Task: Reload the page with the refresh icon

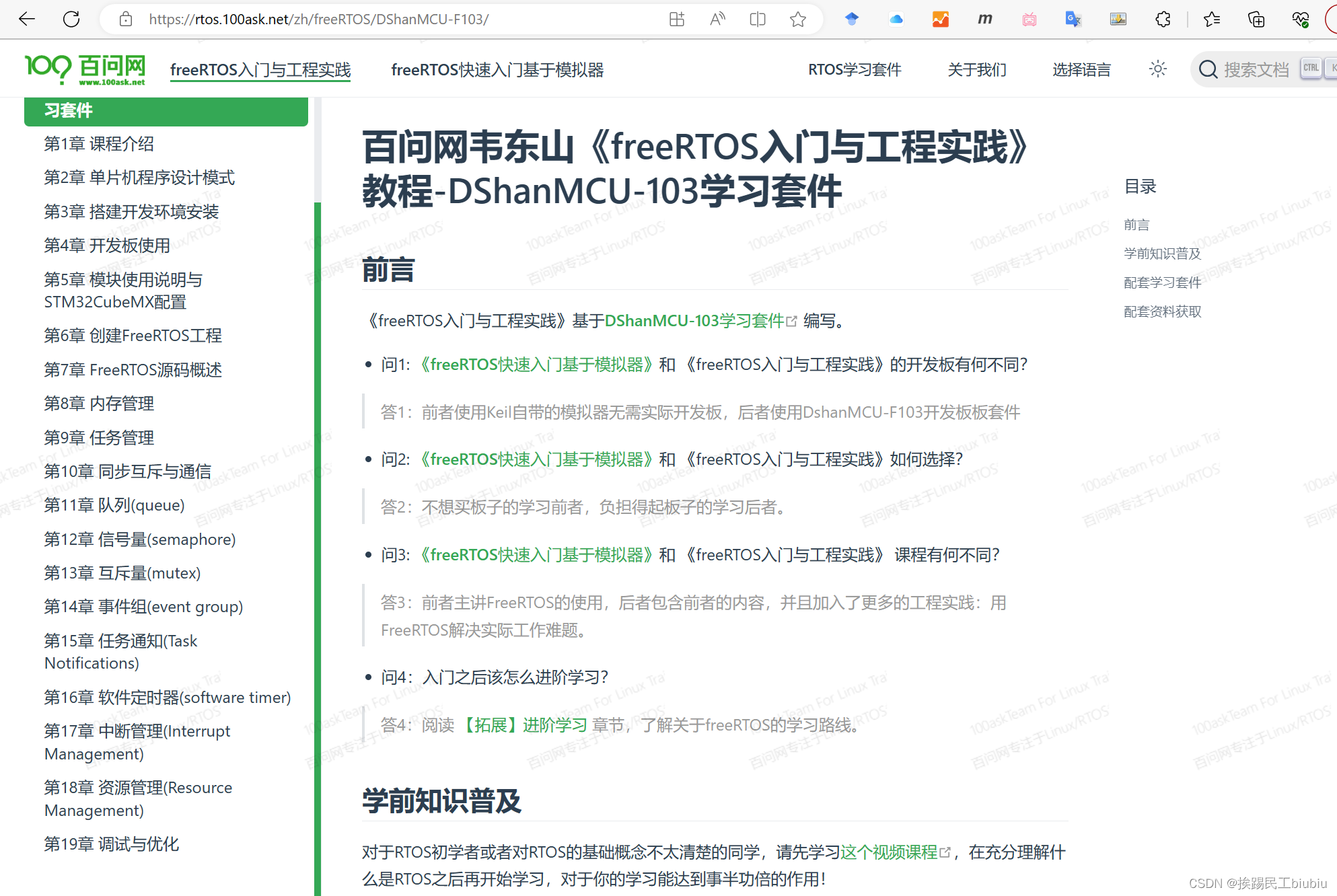Action: point(71,19)
